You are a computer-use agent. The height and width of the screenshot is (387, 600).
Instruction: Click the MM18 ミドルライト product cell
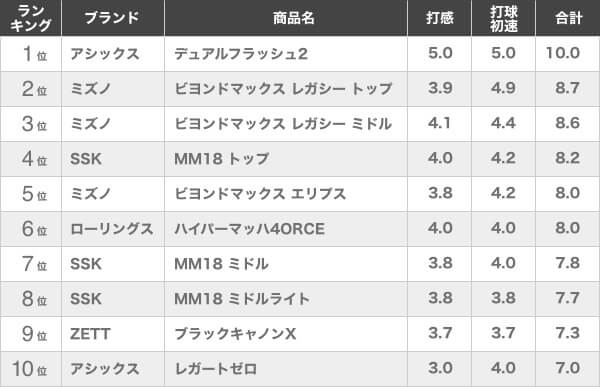click(x=286, y=299)
